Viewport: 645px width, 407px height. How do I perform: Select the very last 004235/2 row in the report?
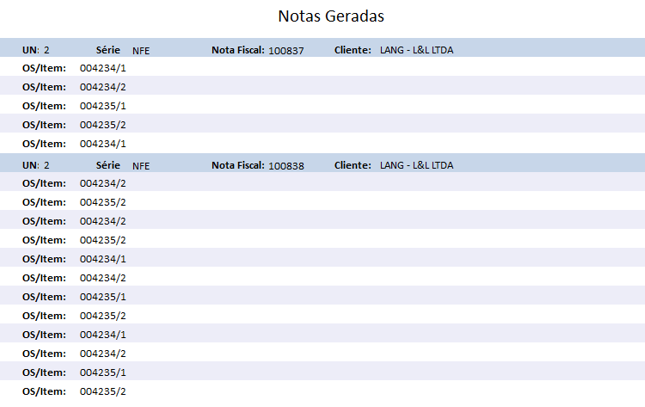[x=103, y=391]
